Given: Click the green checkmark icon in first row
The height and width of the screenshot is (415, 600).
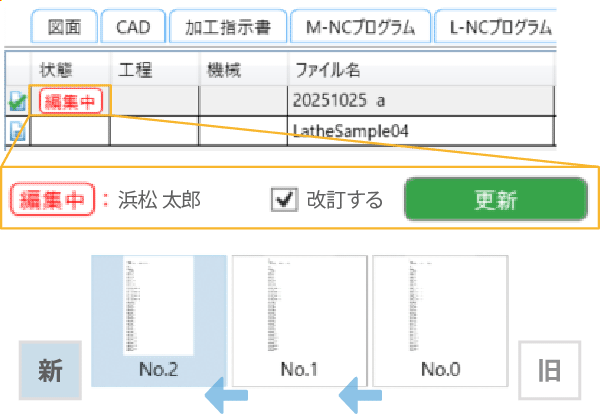Looking at the screenshot, I should (x=17, y=101).
